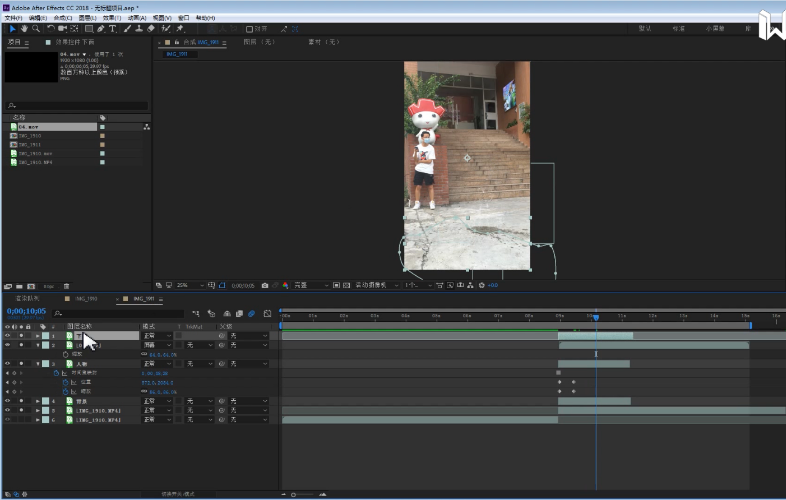
Task: Select the Puppet Pin tool
Action: (x=180, y=29)
